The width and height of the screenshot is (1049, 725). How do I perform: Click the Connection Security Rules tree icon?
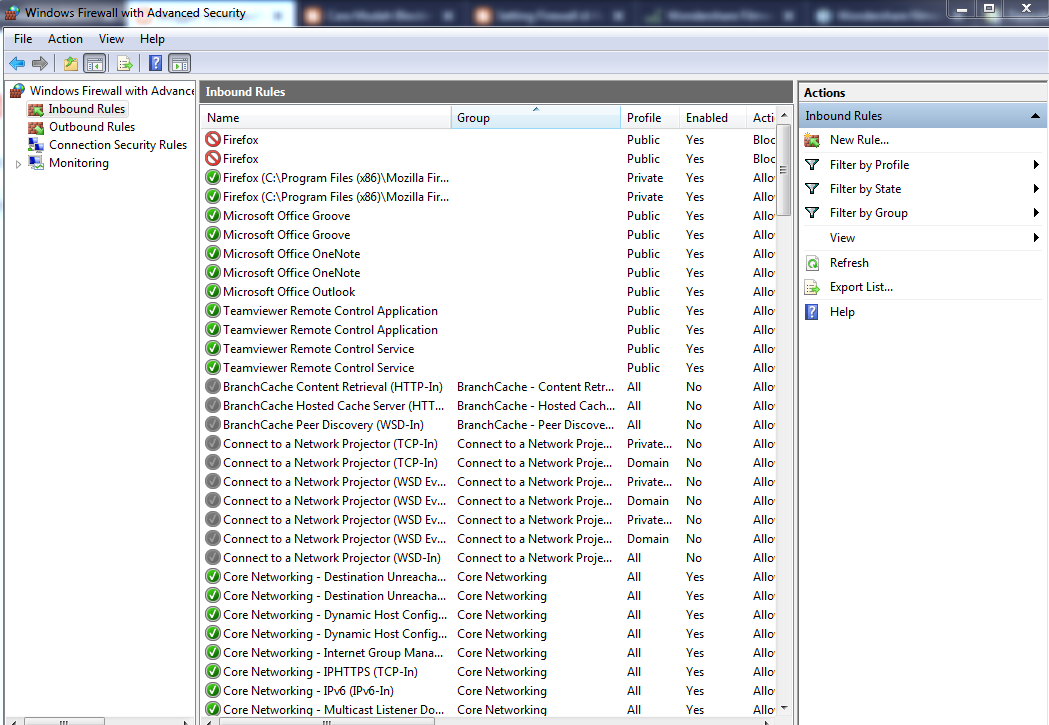[x=35, y=144]
